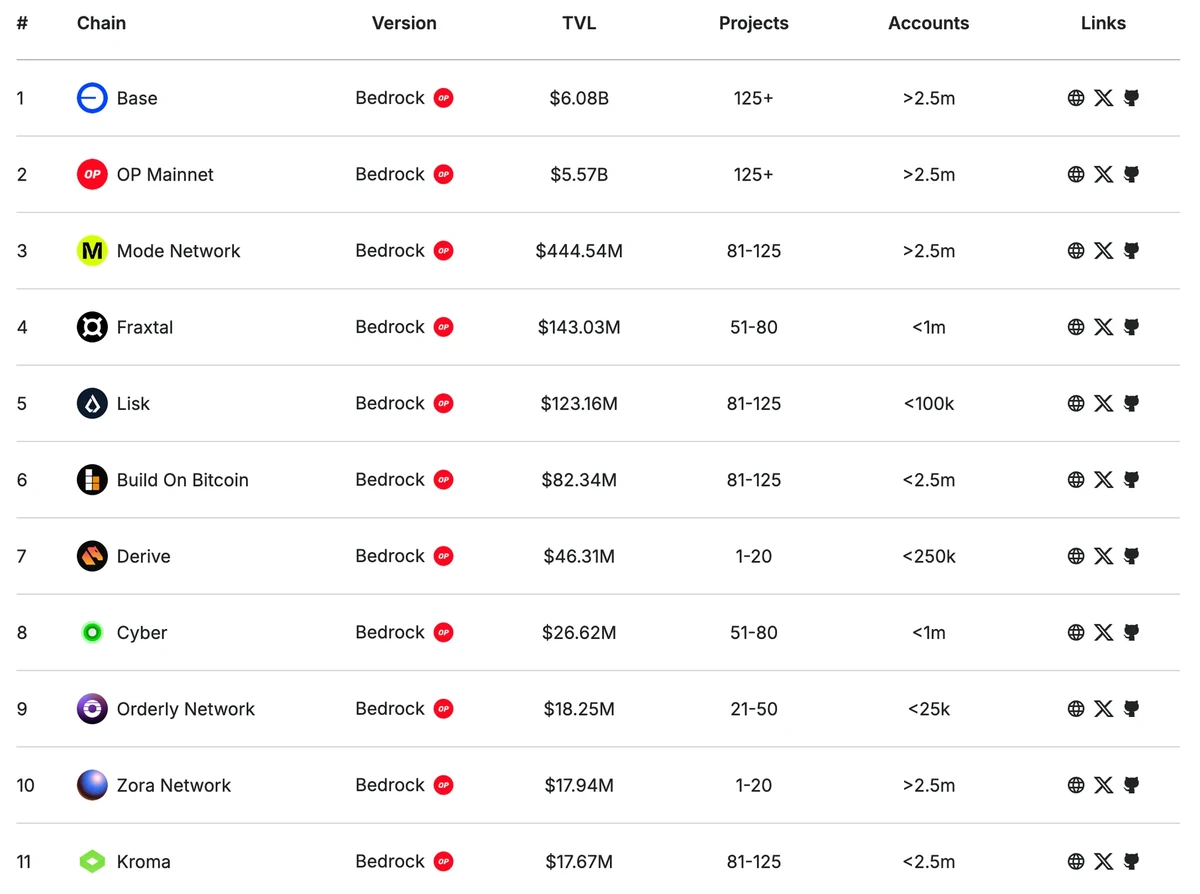The width and height of the screenshot is (1200, 894).
Task: Click the Chain column header
Action: (101, 23)
